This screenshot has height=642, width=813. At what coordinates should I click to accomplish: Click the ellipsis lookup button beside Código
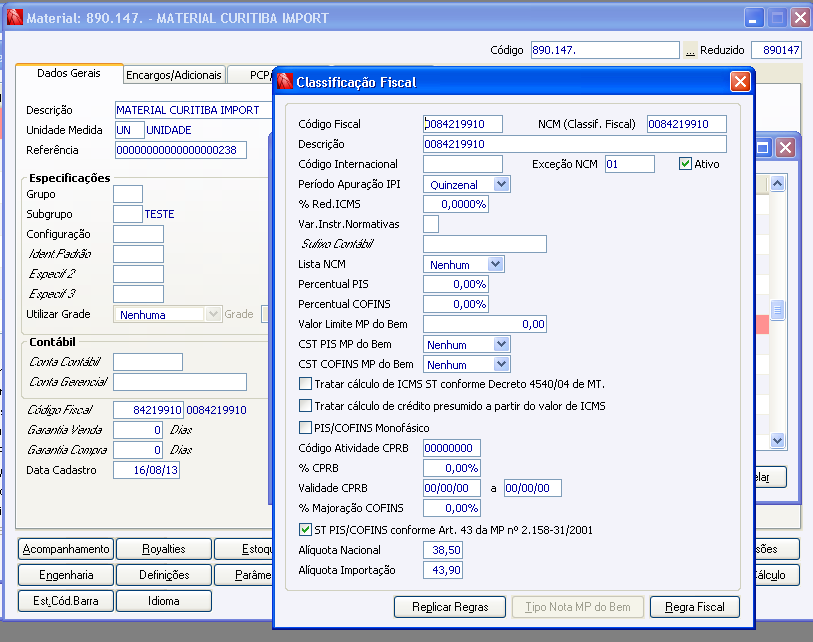click(689, 50)
